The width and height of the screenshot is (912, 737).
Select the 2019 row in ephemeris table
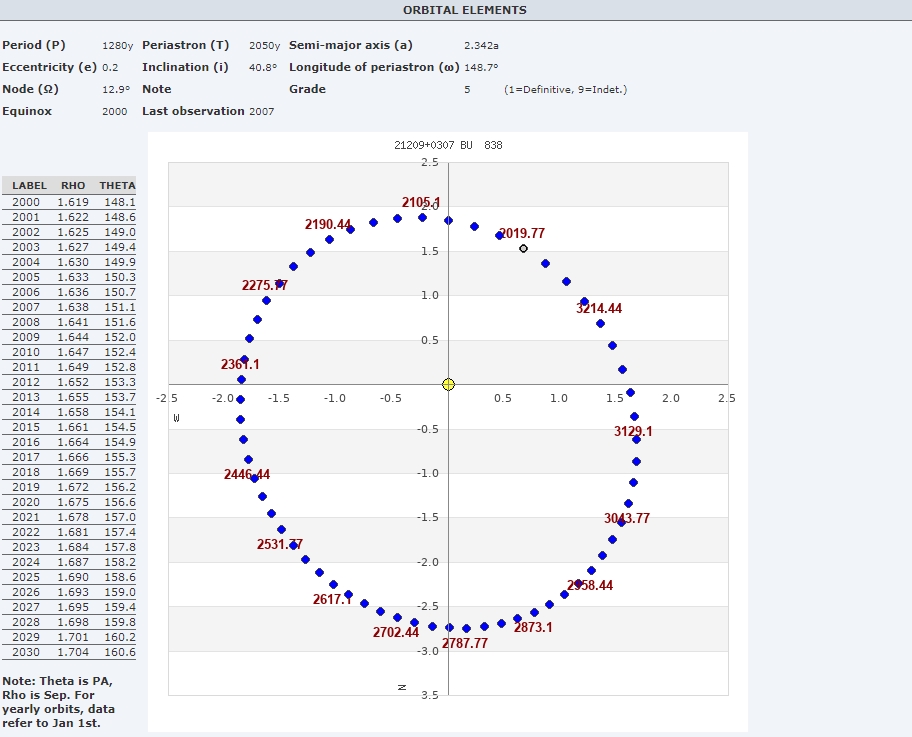68,487
